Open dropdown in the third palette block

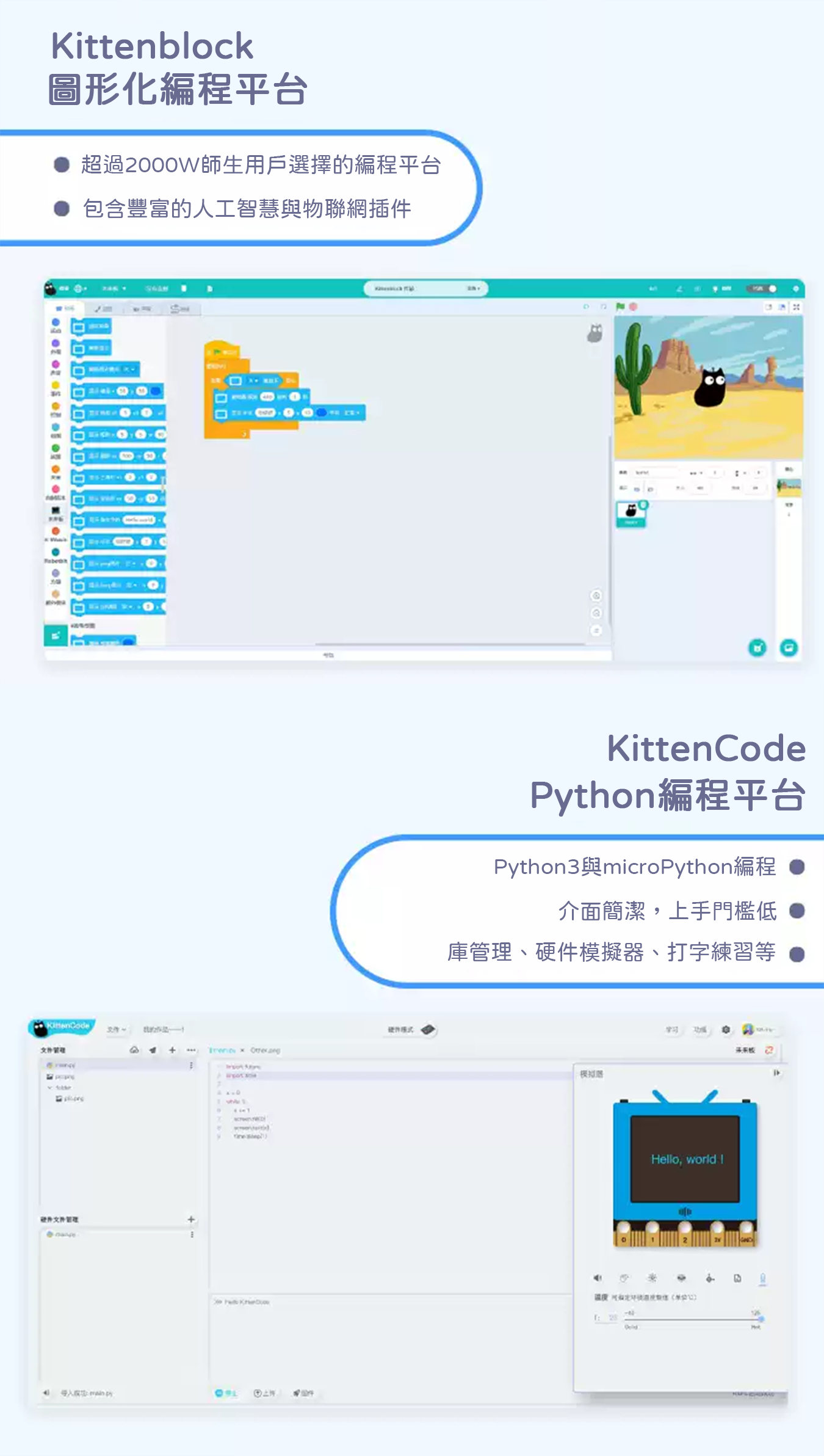pyautogui.click(x=130, y=369)
